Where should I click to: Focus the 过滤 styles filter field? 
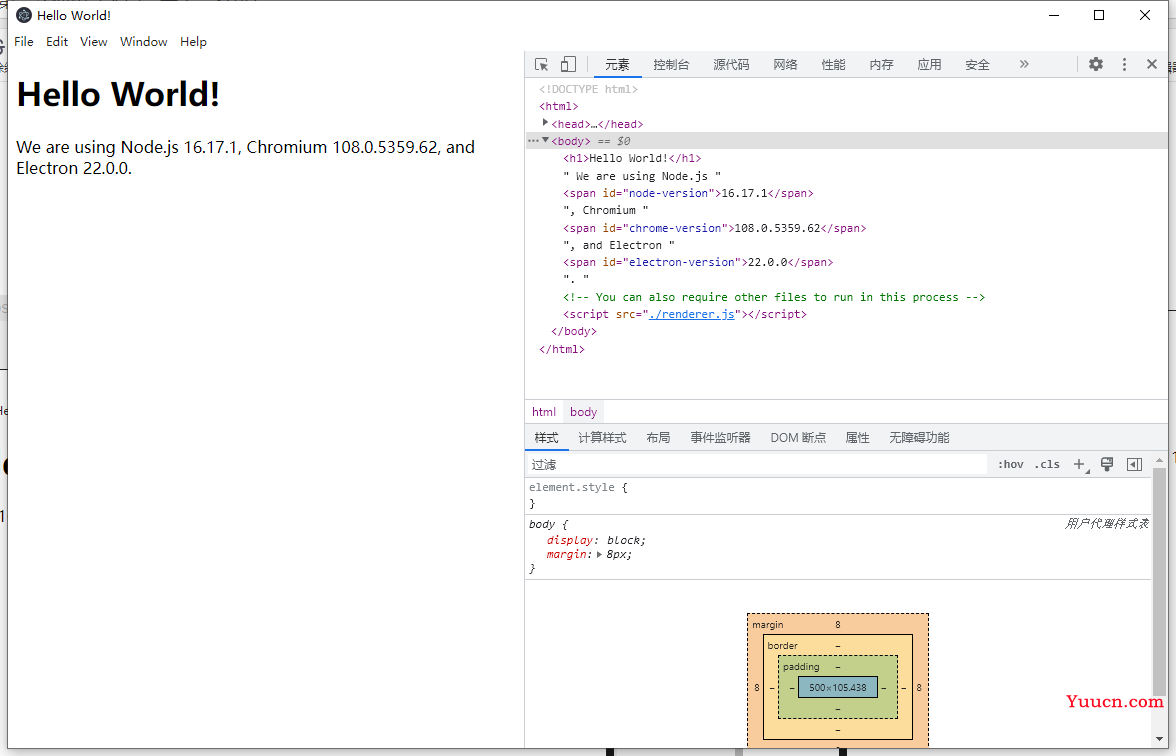pos(758,465)
